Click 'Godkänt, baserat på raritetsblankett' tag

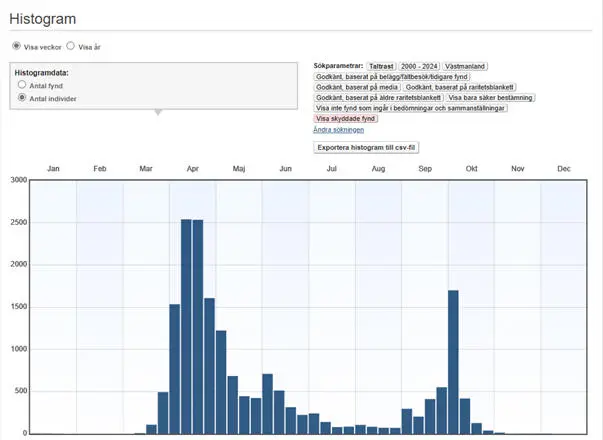tap(460, 87)
